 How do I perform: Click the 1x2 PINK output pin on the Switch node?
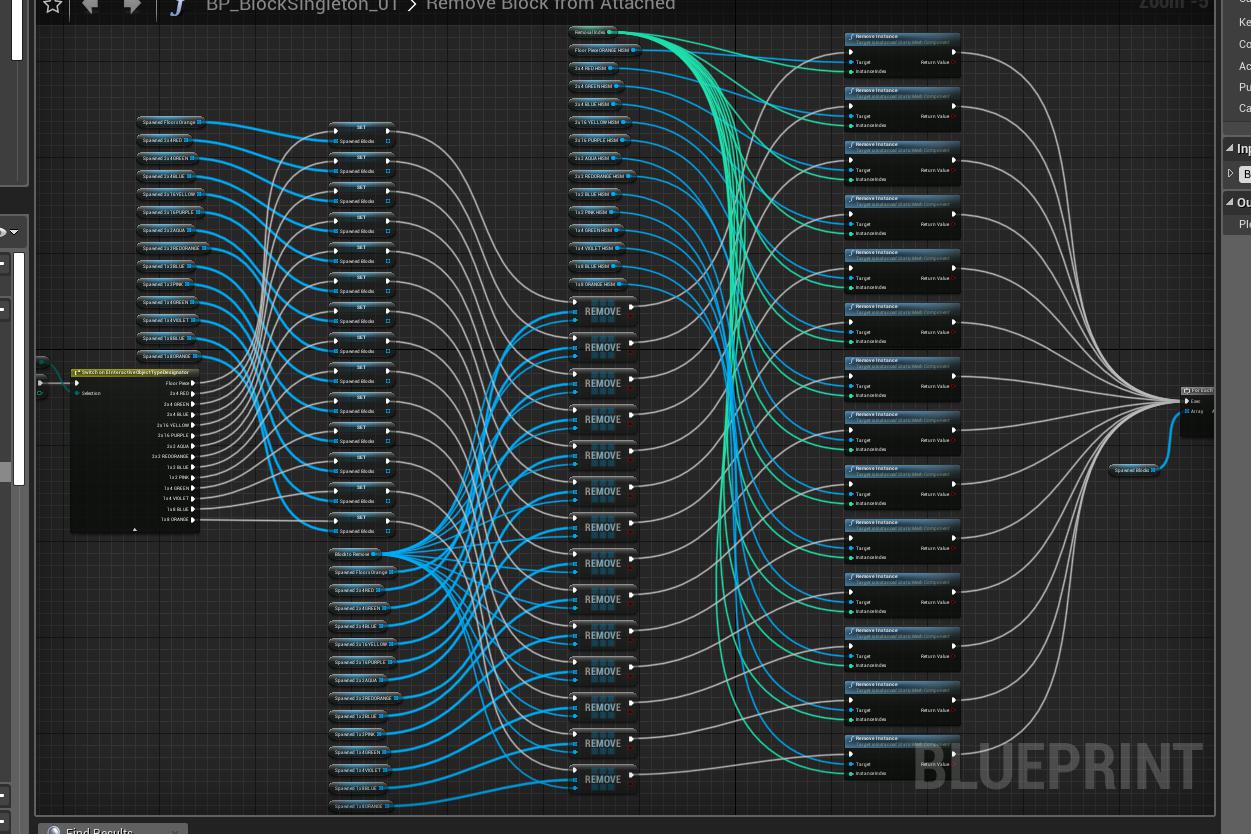(193, 477)
